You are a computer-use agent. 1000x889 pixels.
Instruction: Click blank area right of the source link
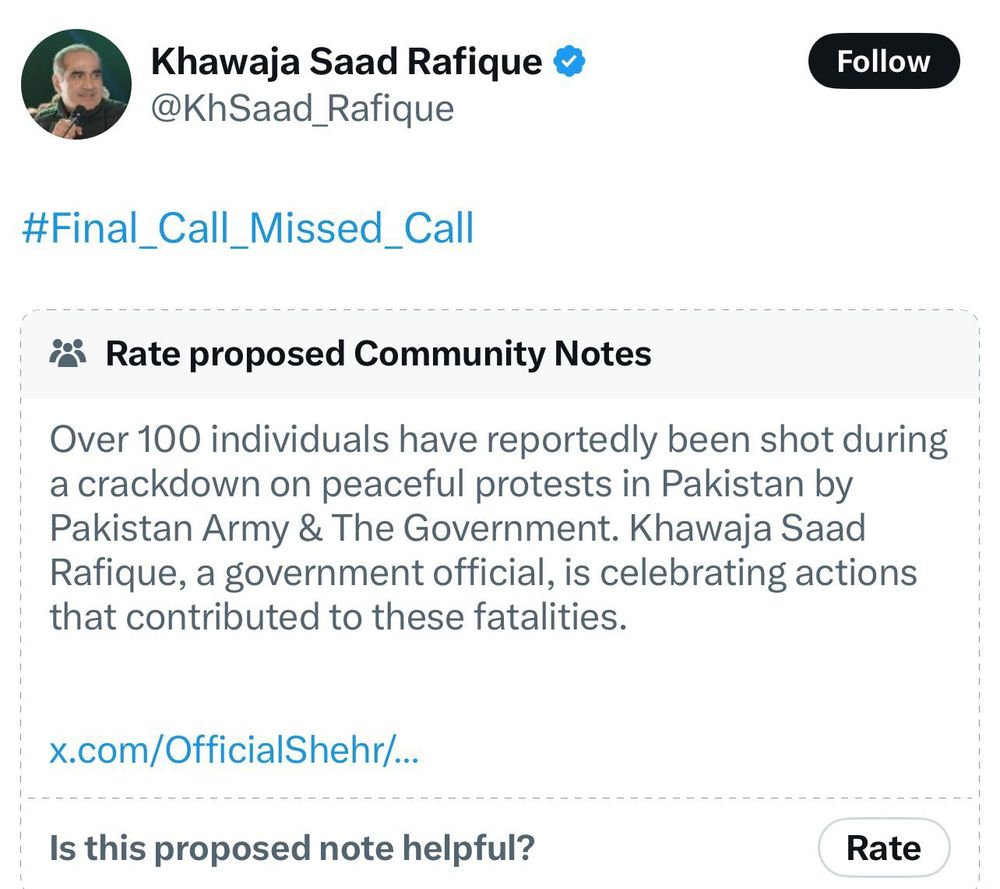click(x=700, y=750)
